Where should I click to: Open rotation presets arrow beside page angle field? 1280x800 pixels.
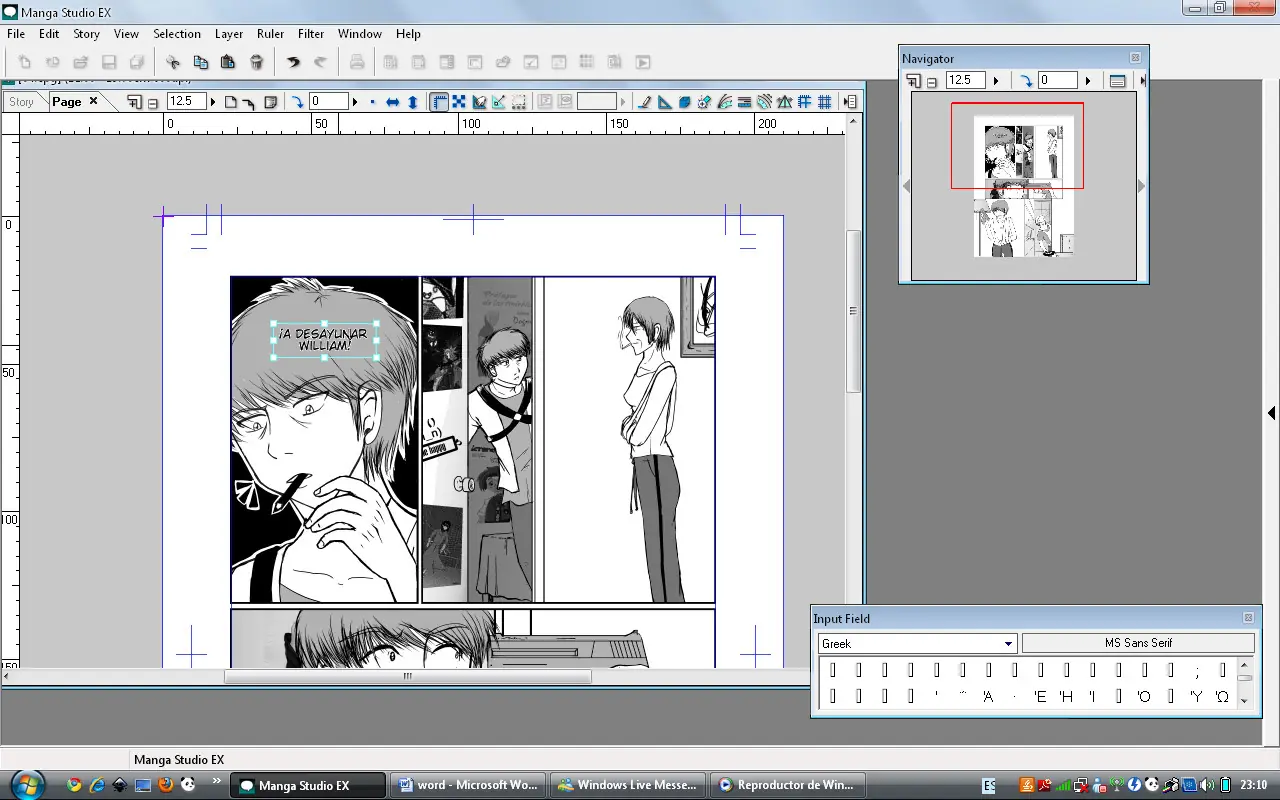coord(355,102)
